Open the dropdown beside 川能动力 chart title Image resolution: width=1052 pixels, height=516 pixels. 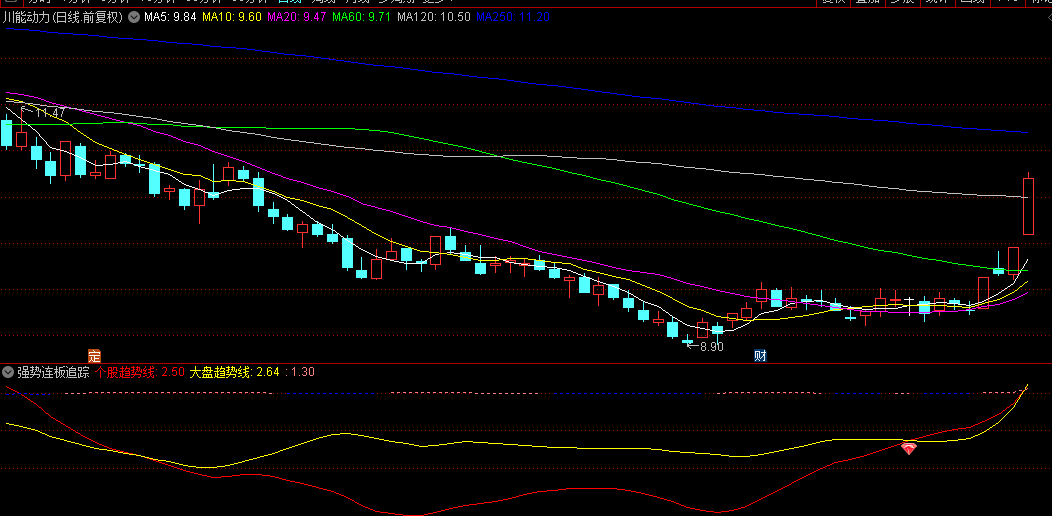coord(134,17)
